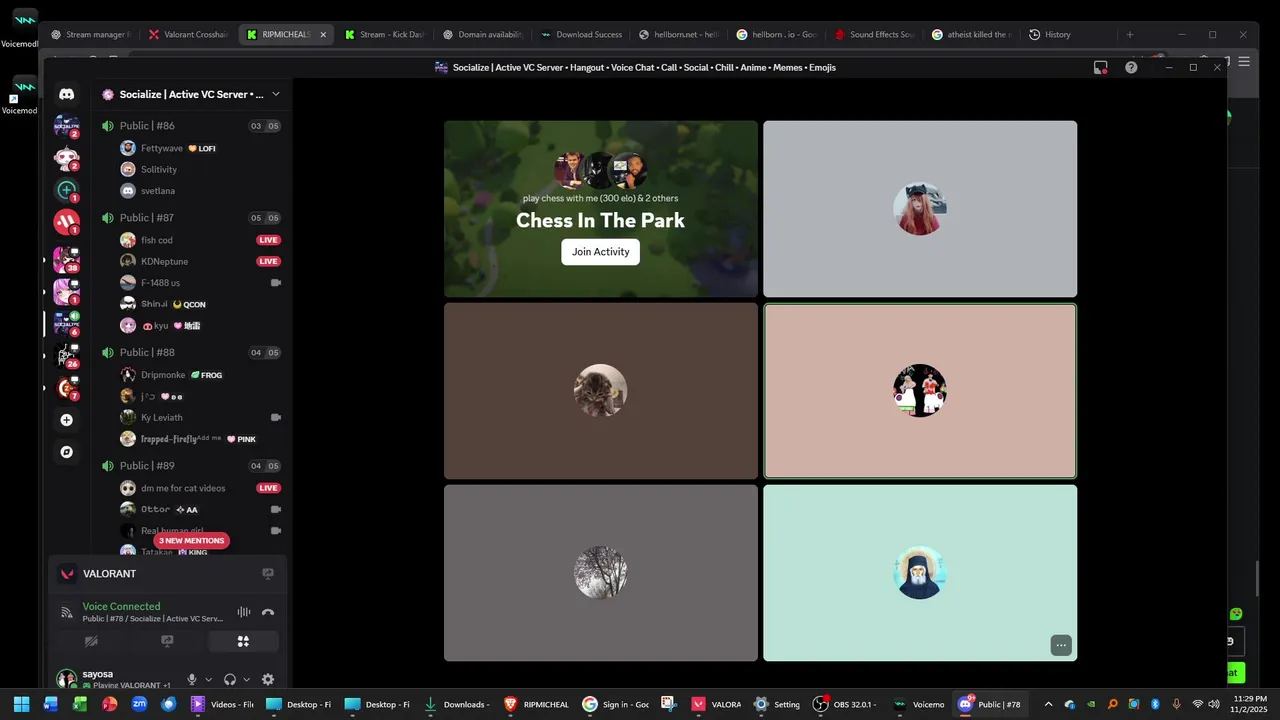Open Windows Start menu
The width and height of the screenshot is (1280, 720).
click(21, 704)
